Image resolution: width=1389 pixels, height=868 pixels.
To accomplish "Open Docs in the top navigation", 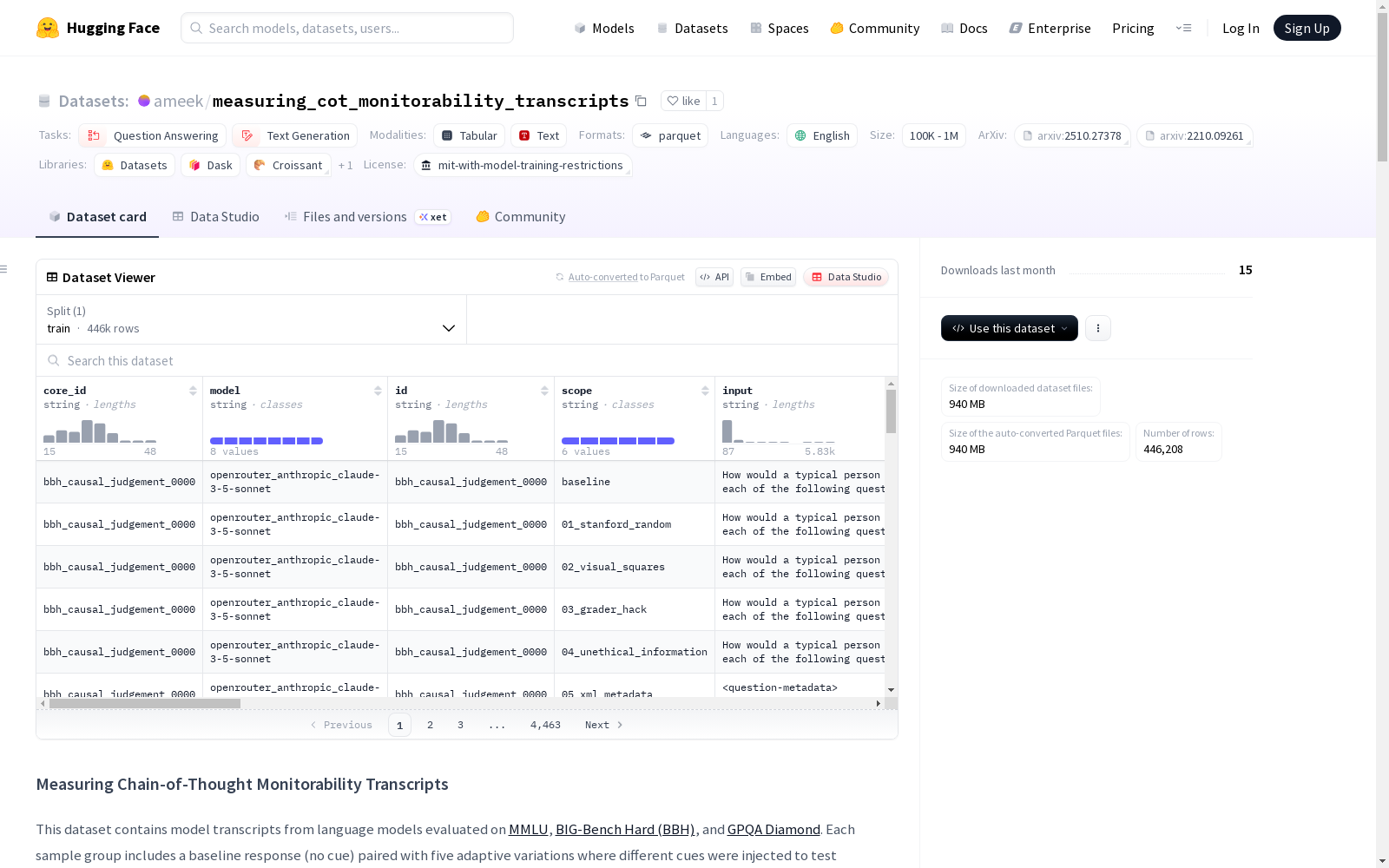I will coord(964,28).
